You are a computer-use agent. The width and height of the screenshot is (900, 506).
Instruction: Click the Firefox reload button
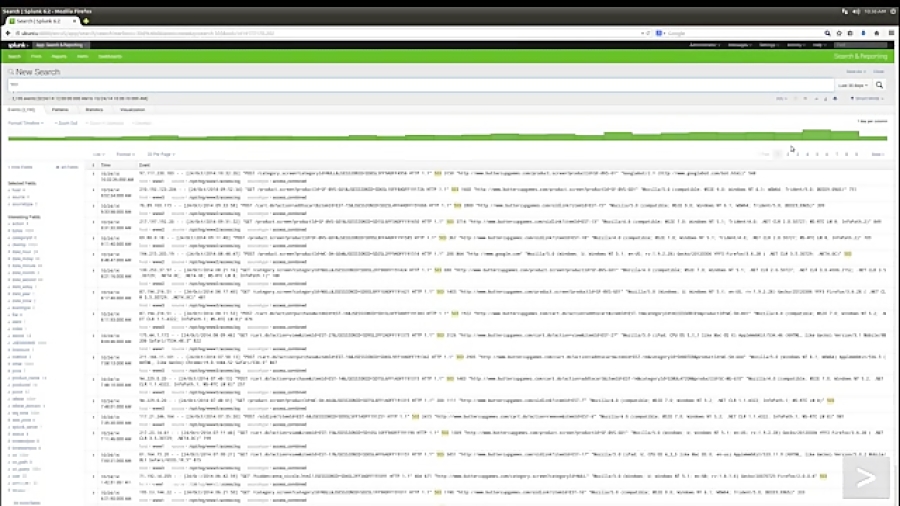648,33
